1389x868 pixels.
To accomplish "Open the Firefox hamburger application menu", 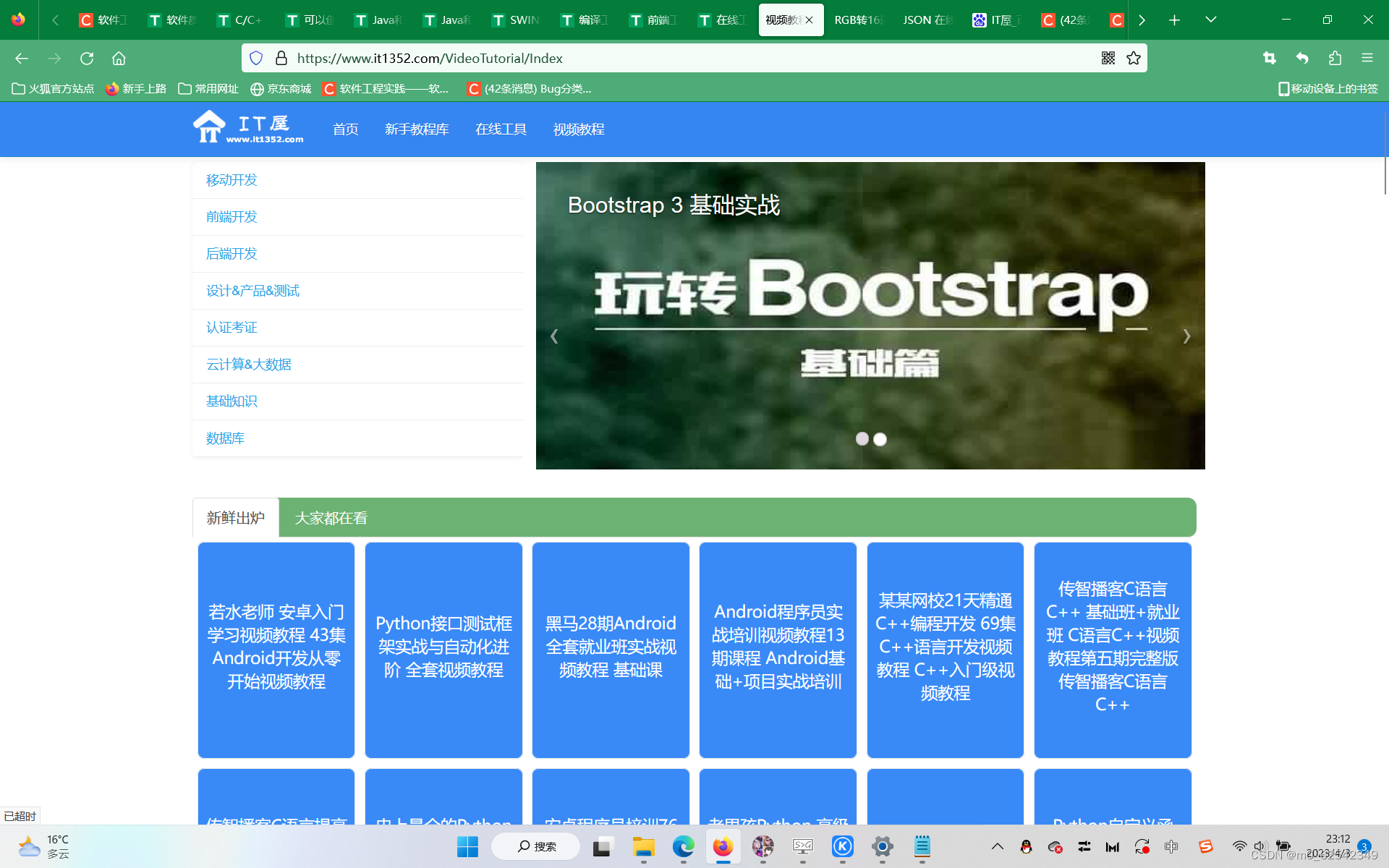I will tap(1367, 58).
